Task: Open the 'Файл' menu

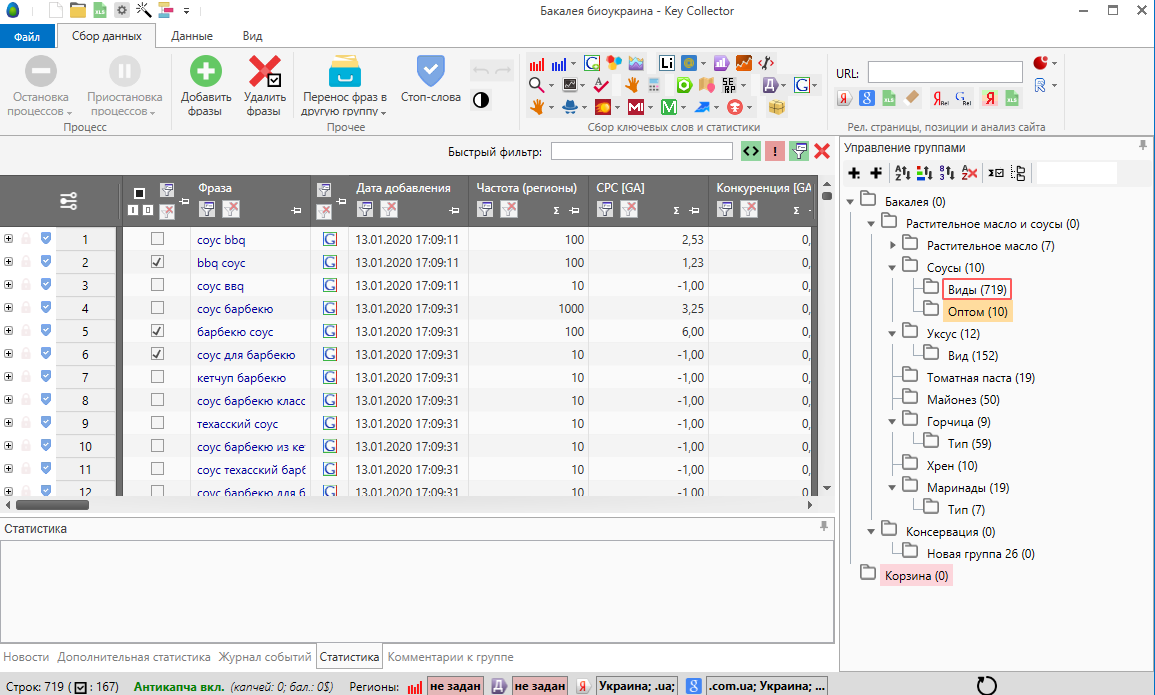Action: click(x=27, y=36)
